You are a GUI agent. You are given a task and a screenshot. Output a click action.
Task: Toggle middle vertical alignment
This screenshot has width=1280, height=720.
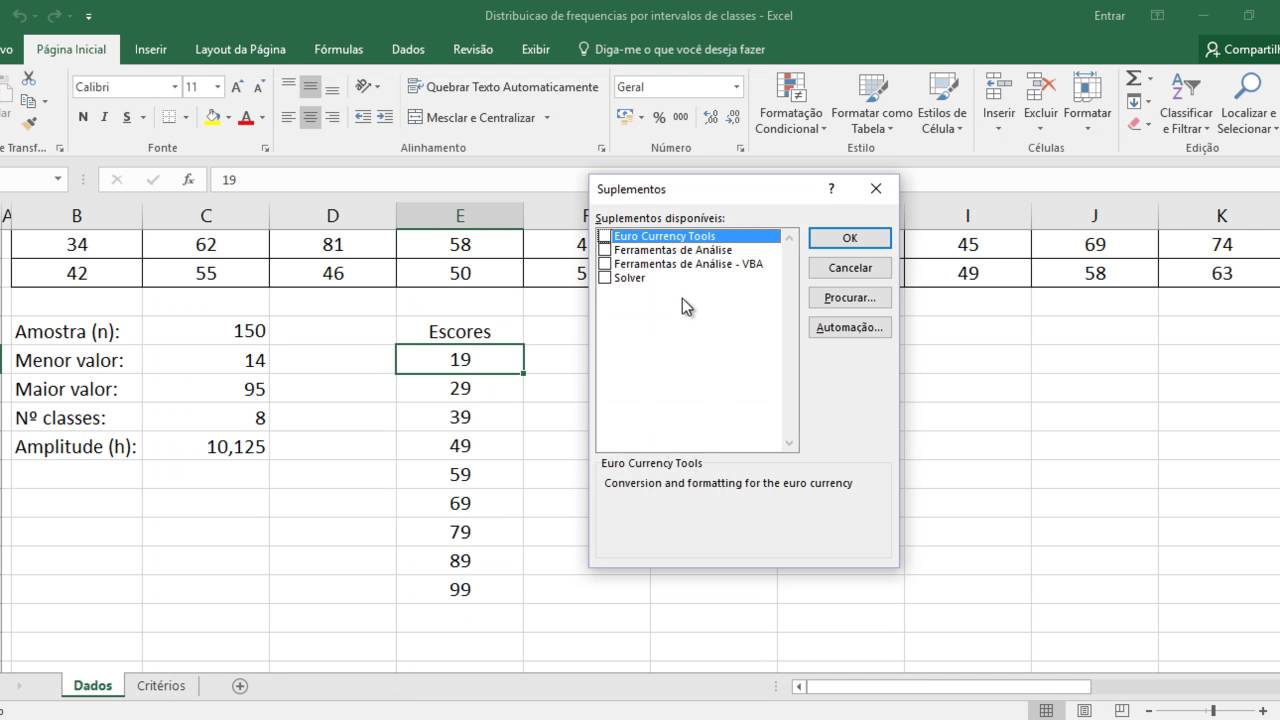pos(311,86)
